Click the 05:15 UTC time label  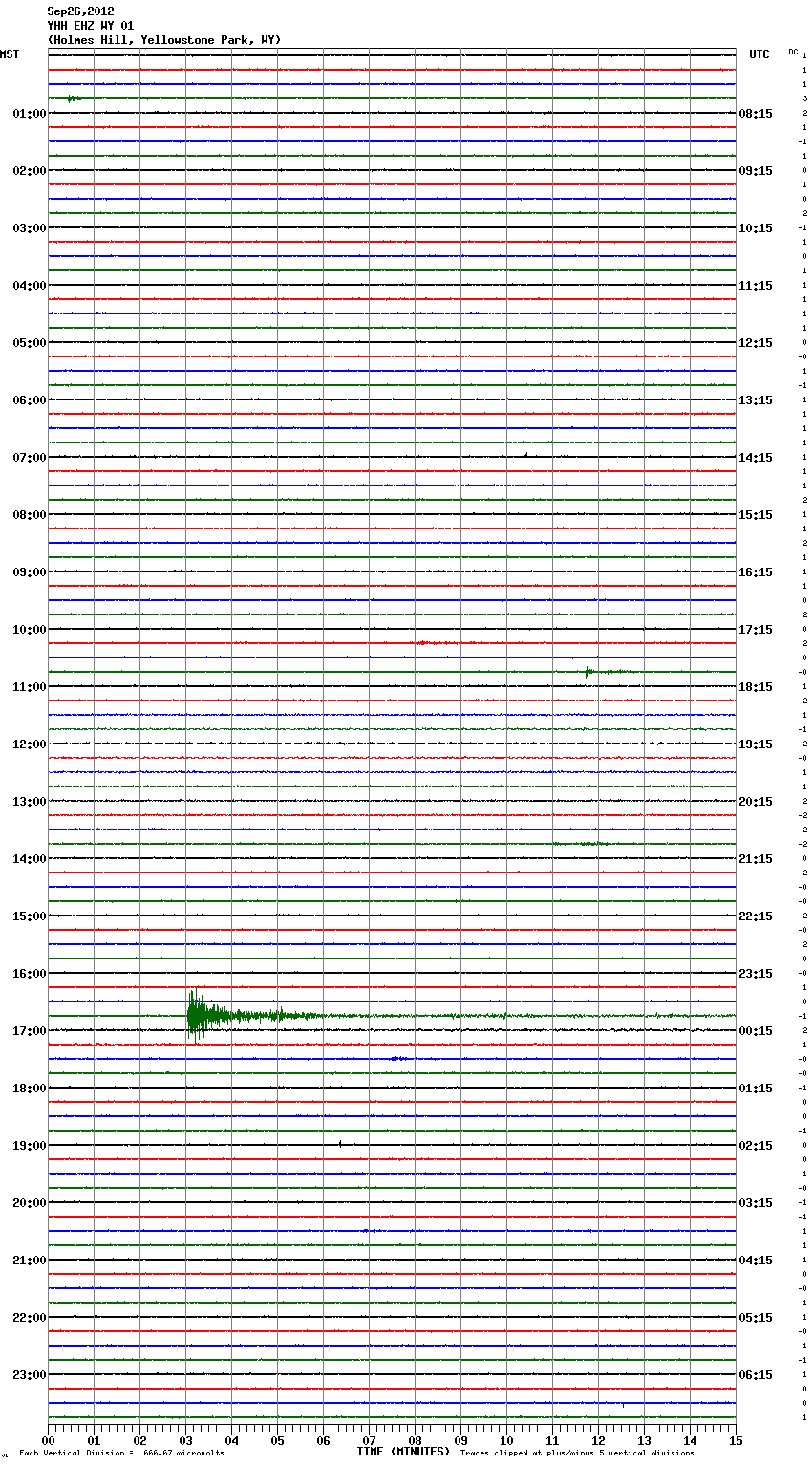click(756, 1318)
